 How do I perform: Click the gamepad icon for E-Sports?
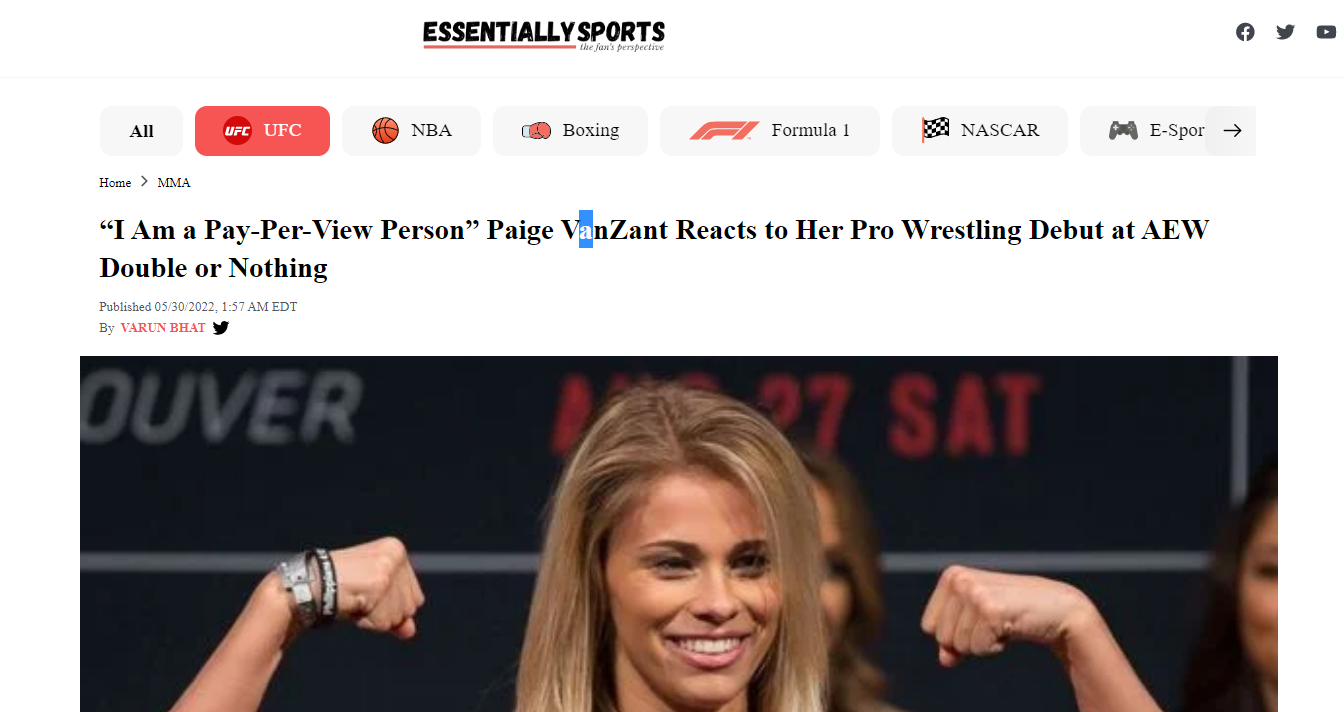pos(1123,130)
